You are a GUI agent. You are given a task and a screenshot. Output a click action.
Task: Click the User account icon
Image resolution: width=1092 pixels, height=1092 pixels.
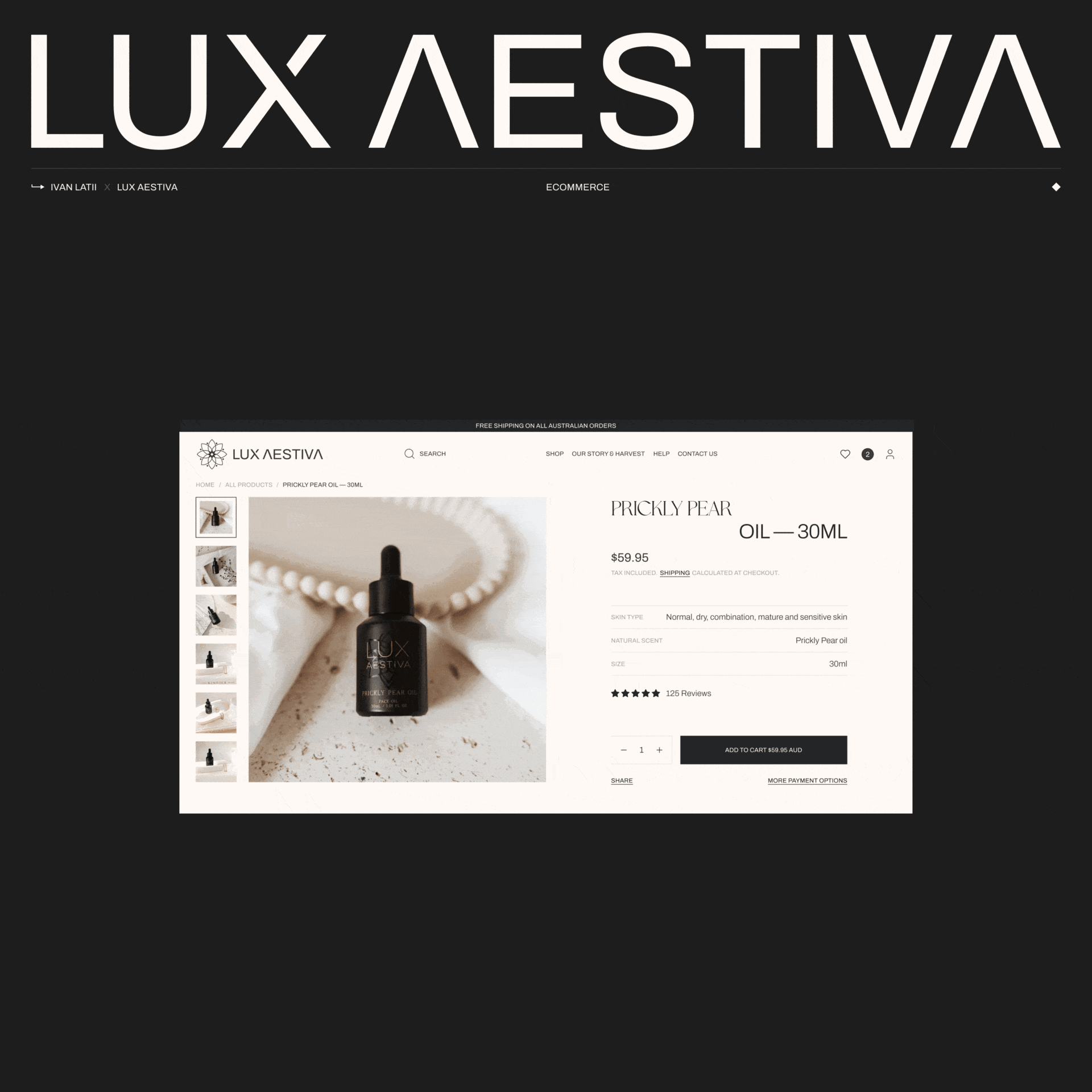tap(892, 454)
